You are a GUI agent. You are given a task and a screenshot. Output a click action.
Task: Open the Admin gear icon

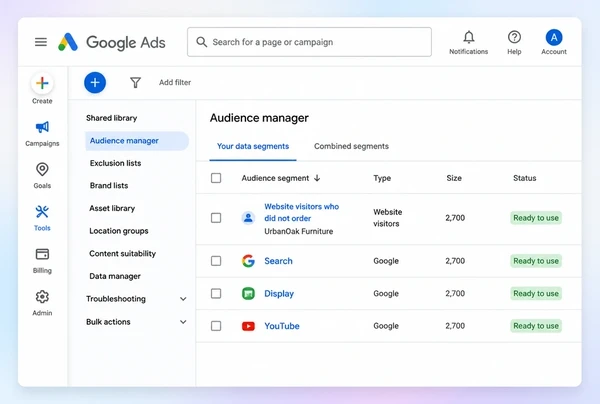42,296
